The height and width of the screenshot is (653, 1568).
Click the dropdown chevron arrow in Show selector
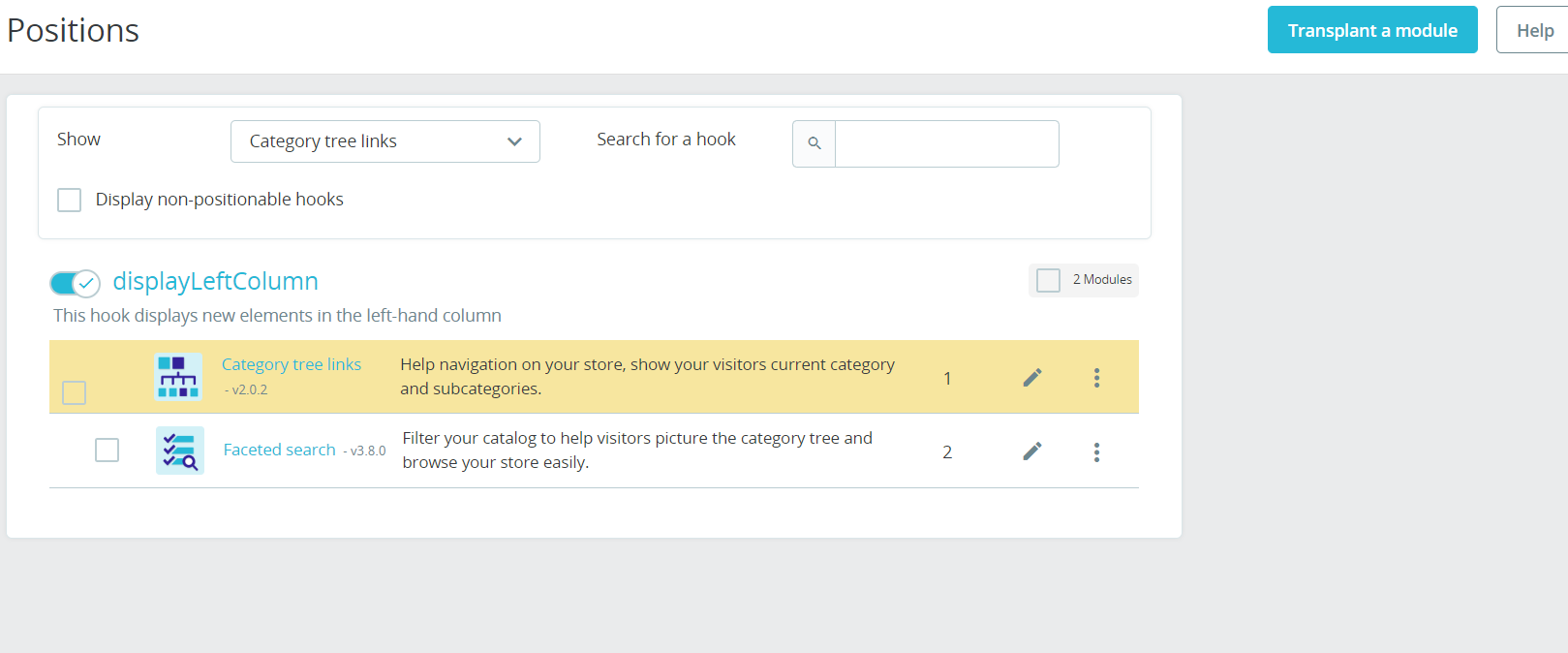pyautogui.click(x=514, y=141)
